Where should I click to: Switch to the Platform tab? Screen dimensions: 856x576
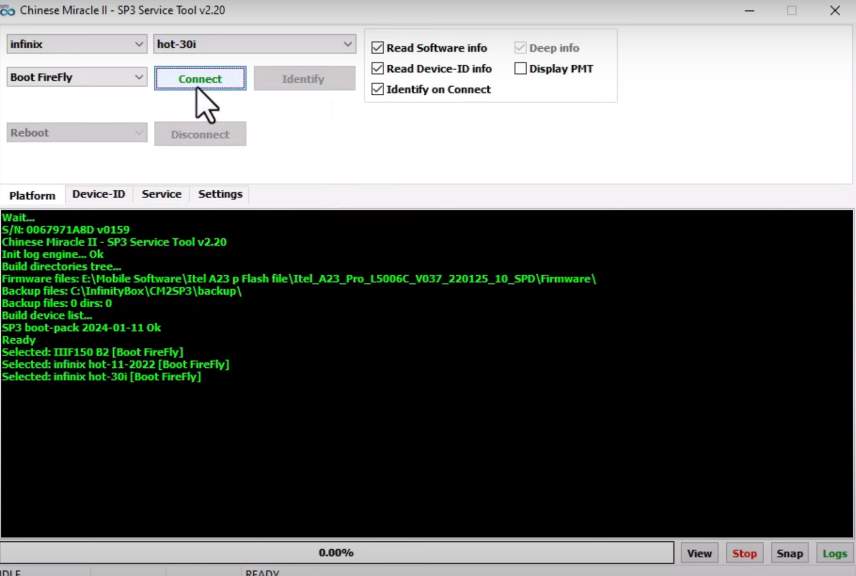click(x=32, y=195)
